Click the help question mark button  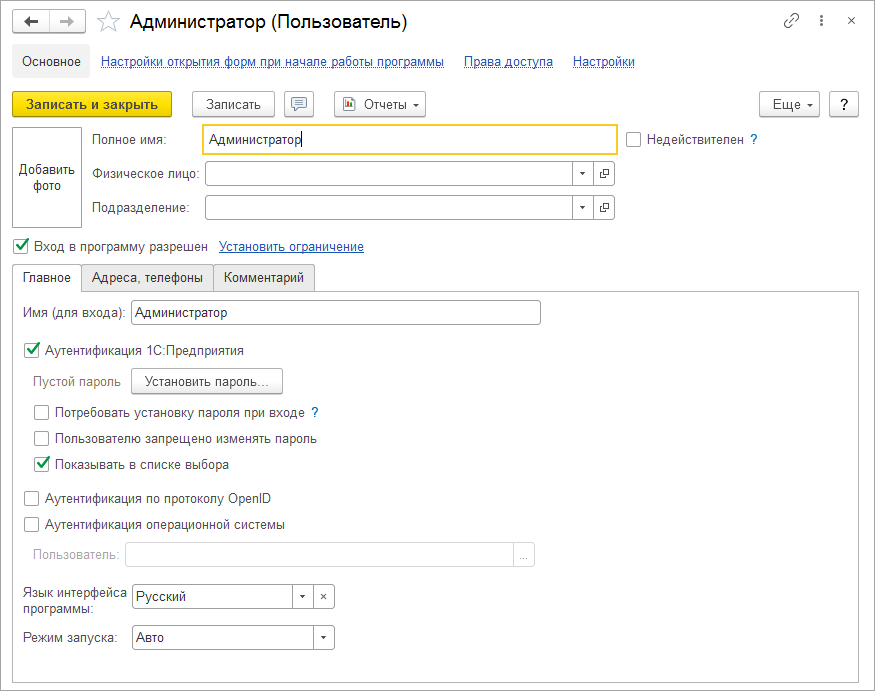coord(844,104)
